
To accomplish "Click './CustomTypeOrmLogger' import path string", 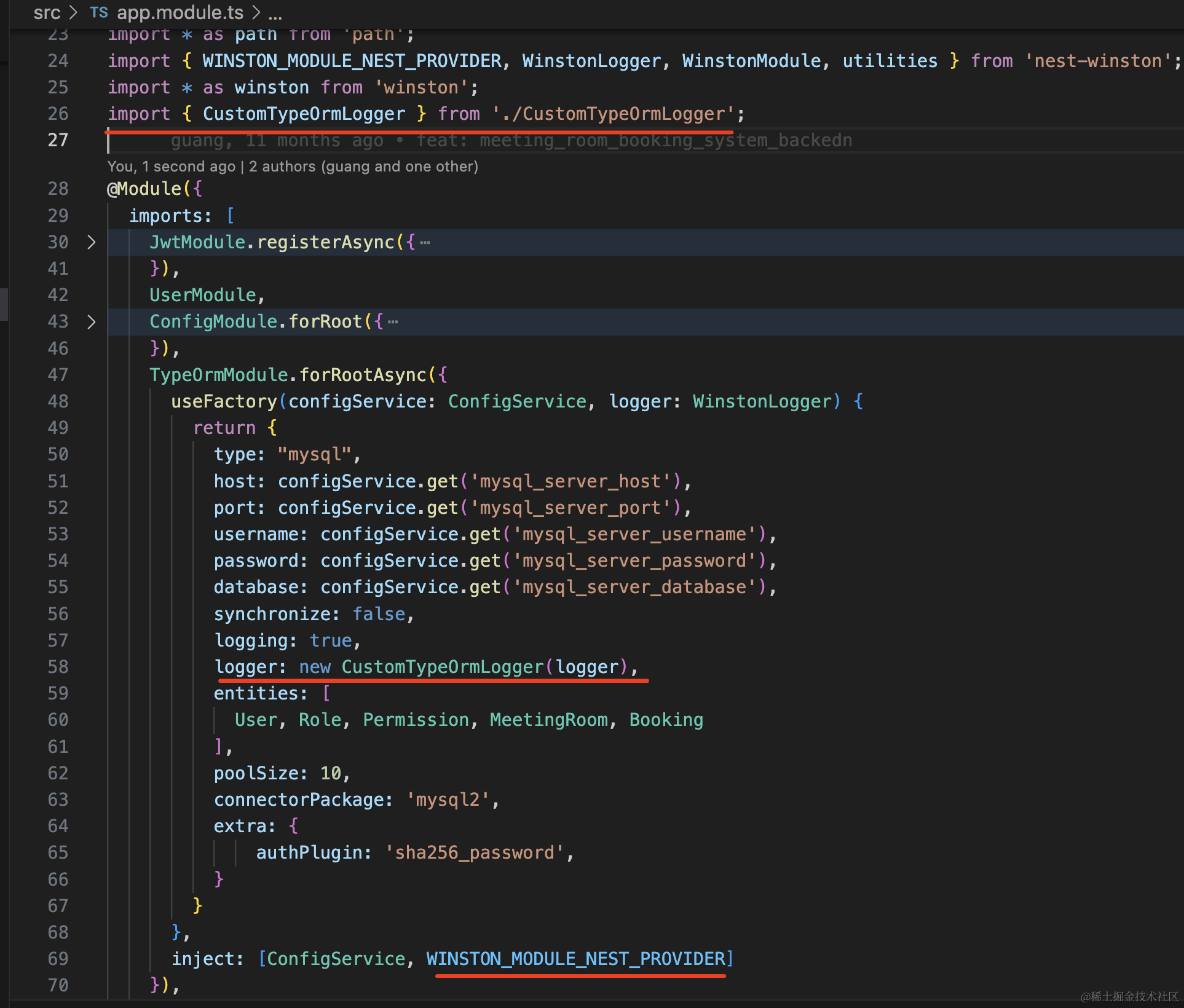I will (x=612, y=114).
